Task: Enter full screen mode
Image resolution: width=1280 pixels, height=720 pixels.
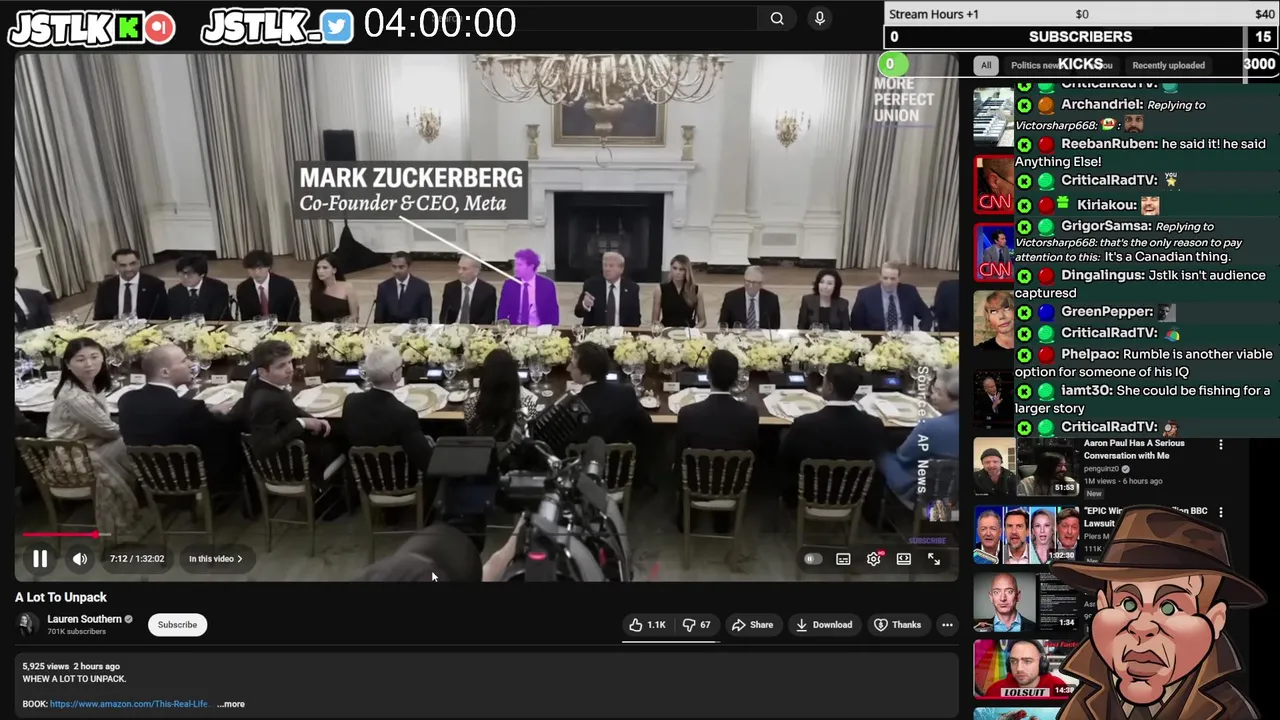Action: (934, 559)
